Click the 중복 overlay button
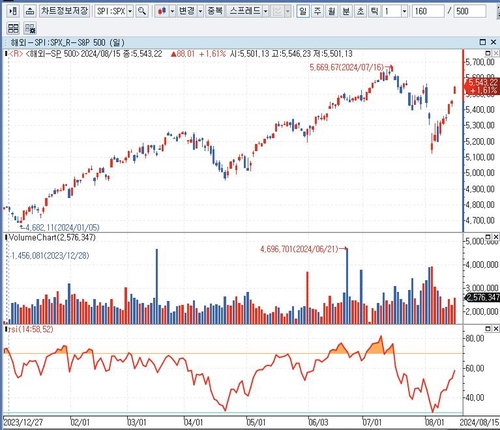Viewport: 500px width, 430px height. tap(215, 11)
